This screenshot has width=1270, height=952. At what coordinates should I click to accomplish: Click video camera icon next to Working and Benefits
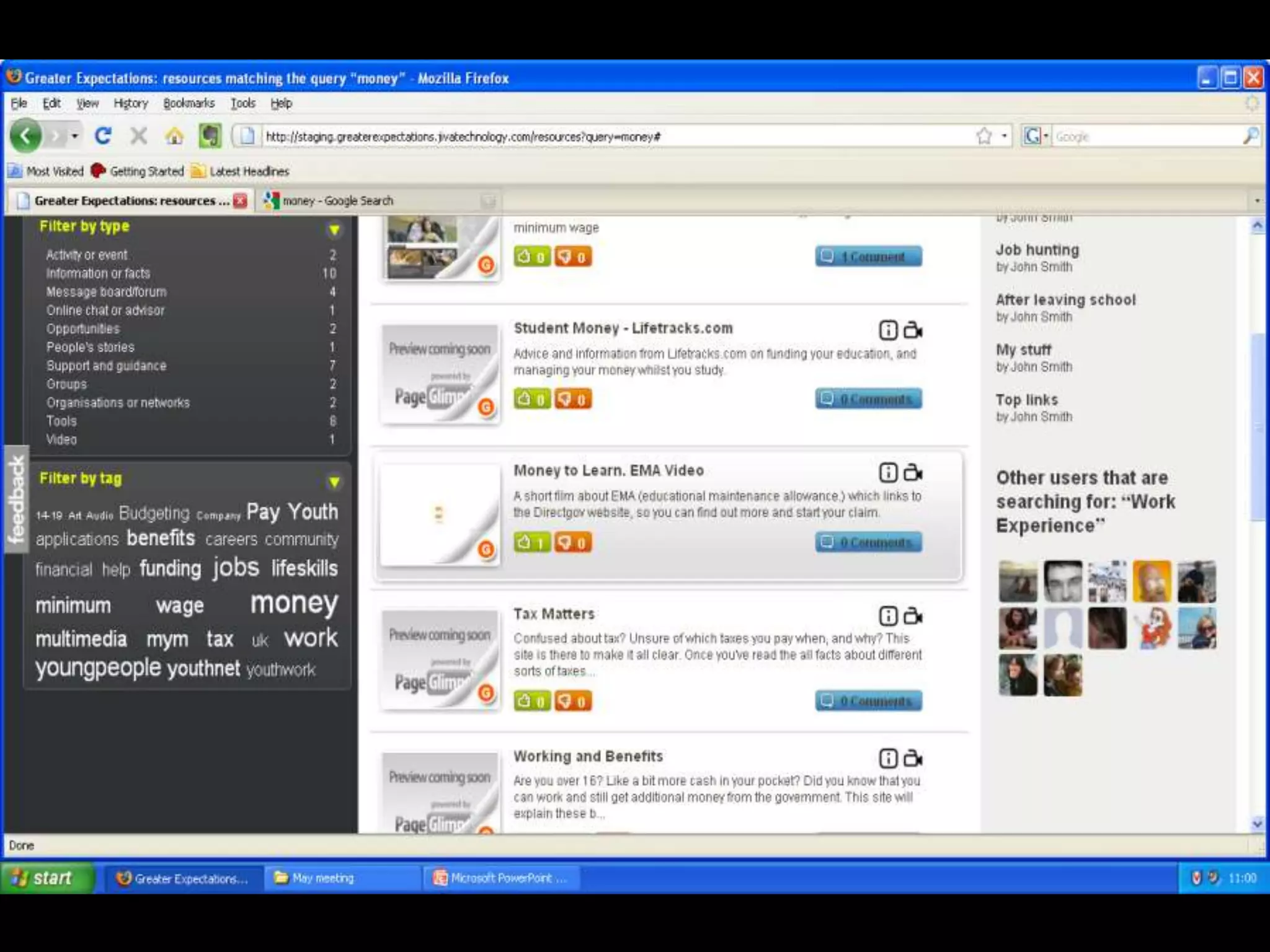click(x=913, y=758)
